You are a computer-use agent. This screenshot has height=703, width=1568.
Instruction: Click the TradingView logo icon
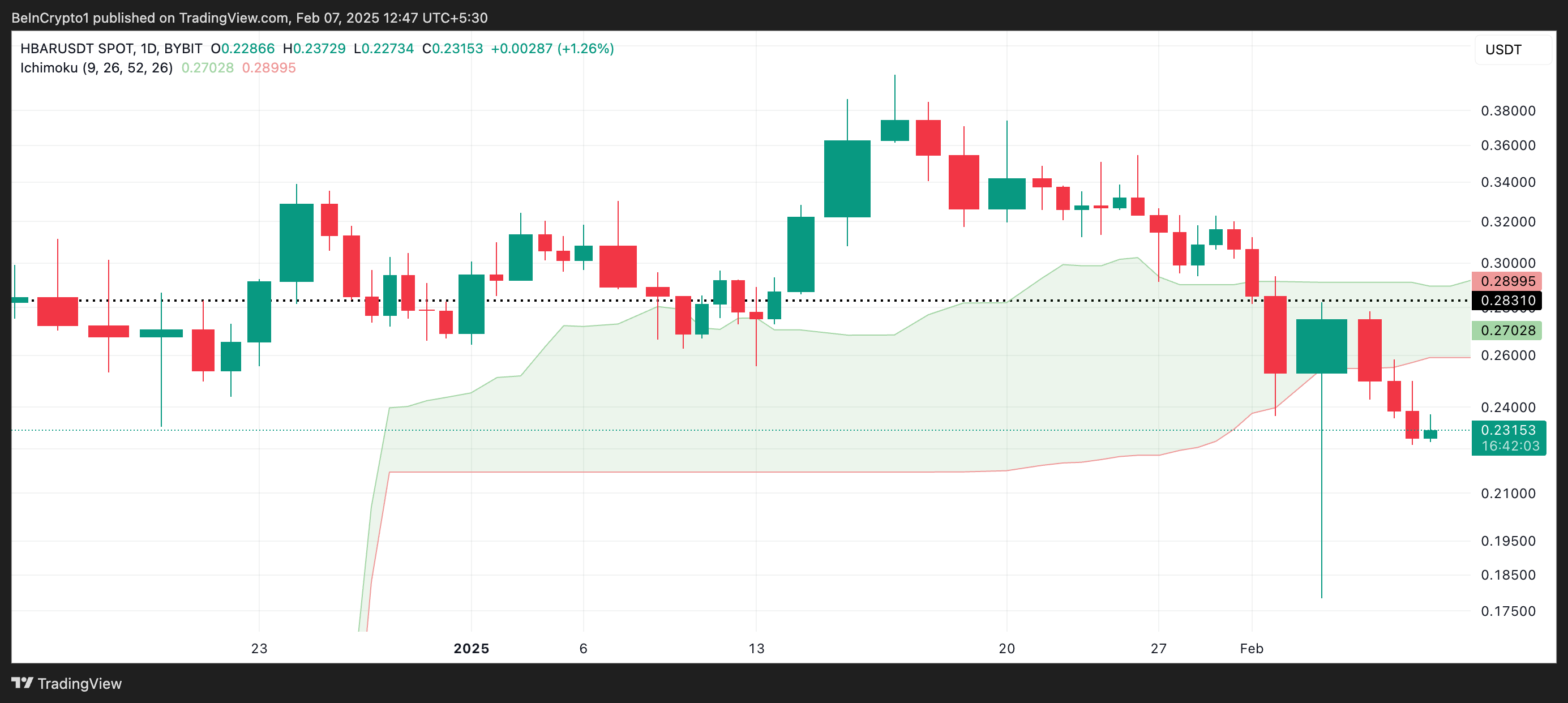click(x=22, y=682)
